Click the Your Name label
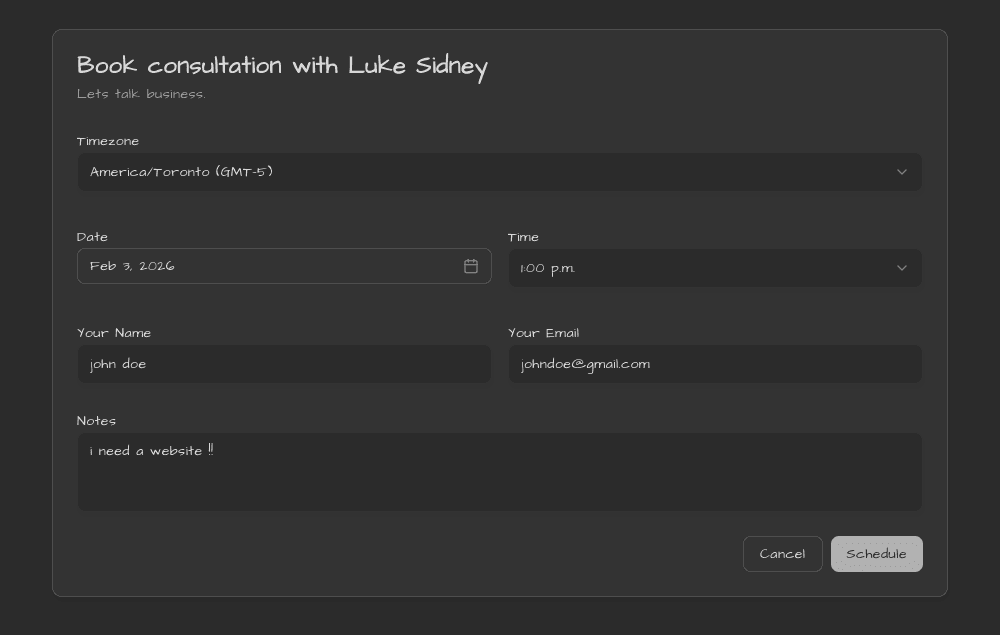 [x=114, y=333]
